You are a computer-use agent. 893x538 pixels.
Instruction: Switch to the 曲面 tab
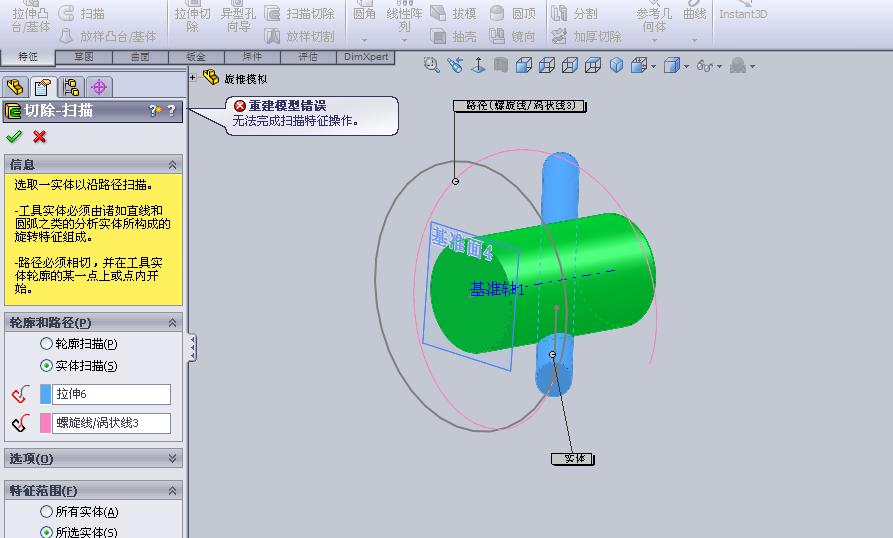pos(140,56)
